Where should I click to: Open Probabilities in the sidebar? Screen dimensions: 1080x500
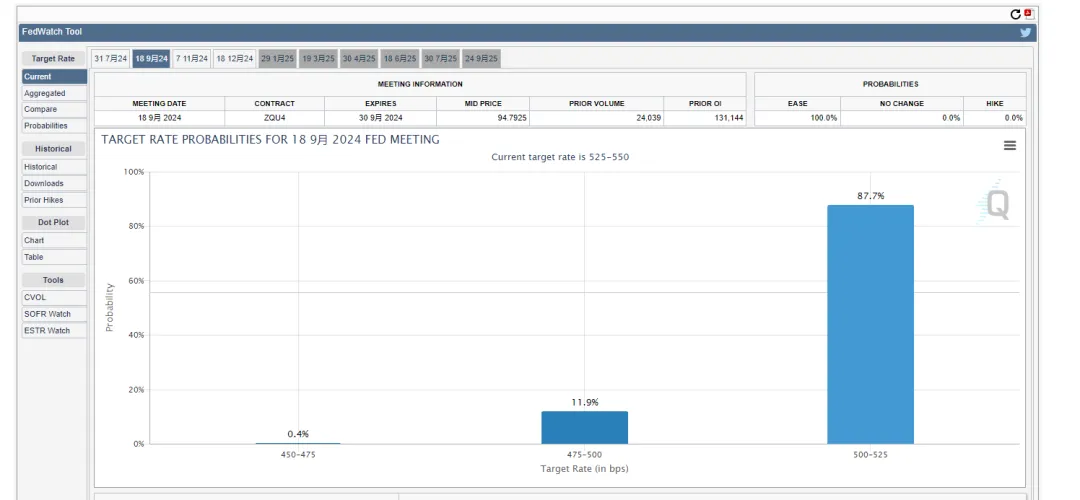tap(54, 126)
